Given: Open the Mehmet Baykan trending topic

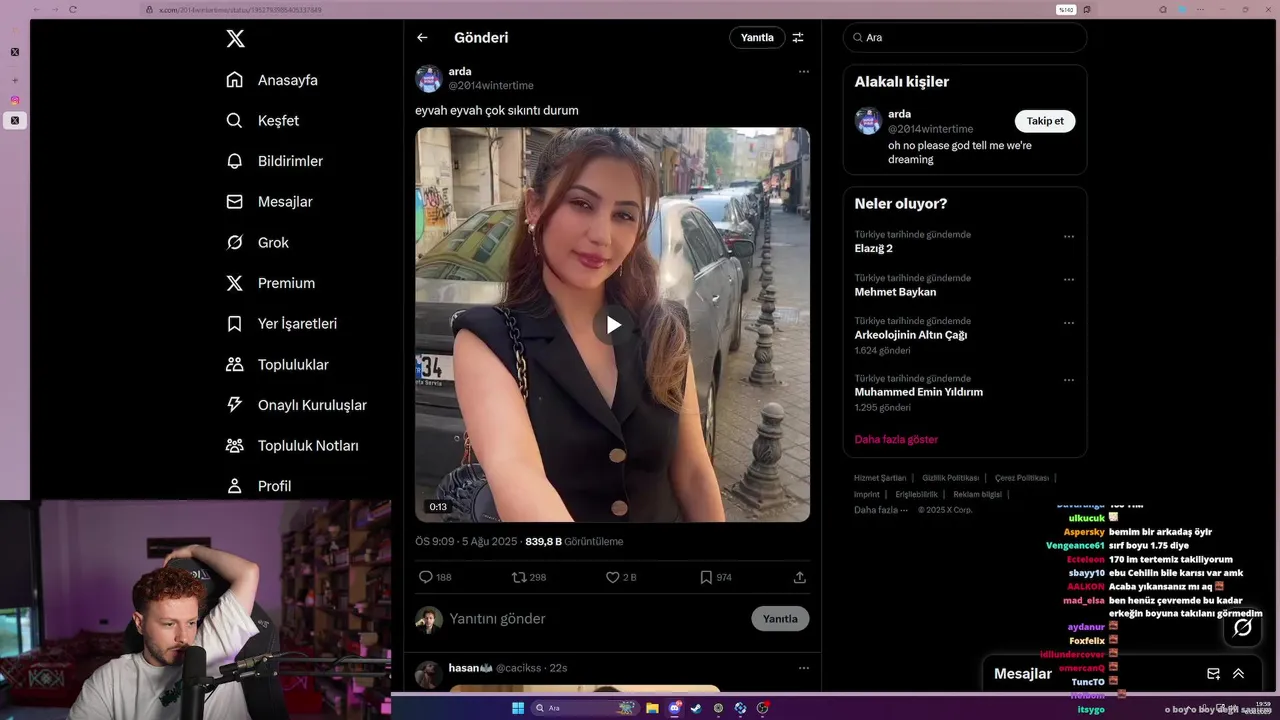Looking at the screenshot, I should coord(895,292).
